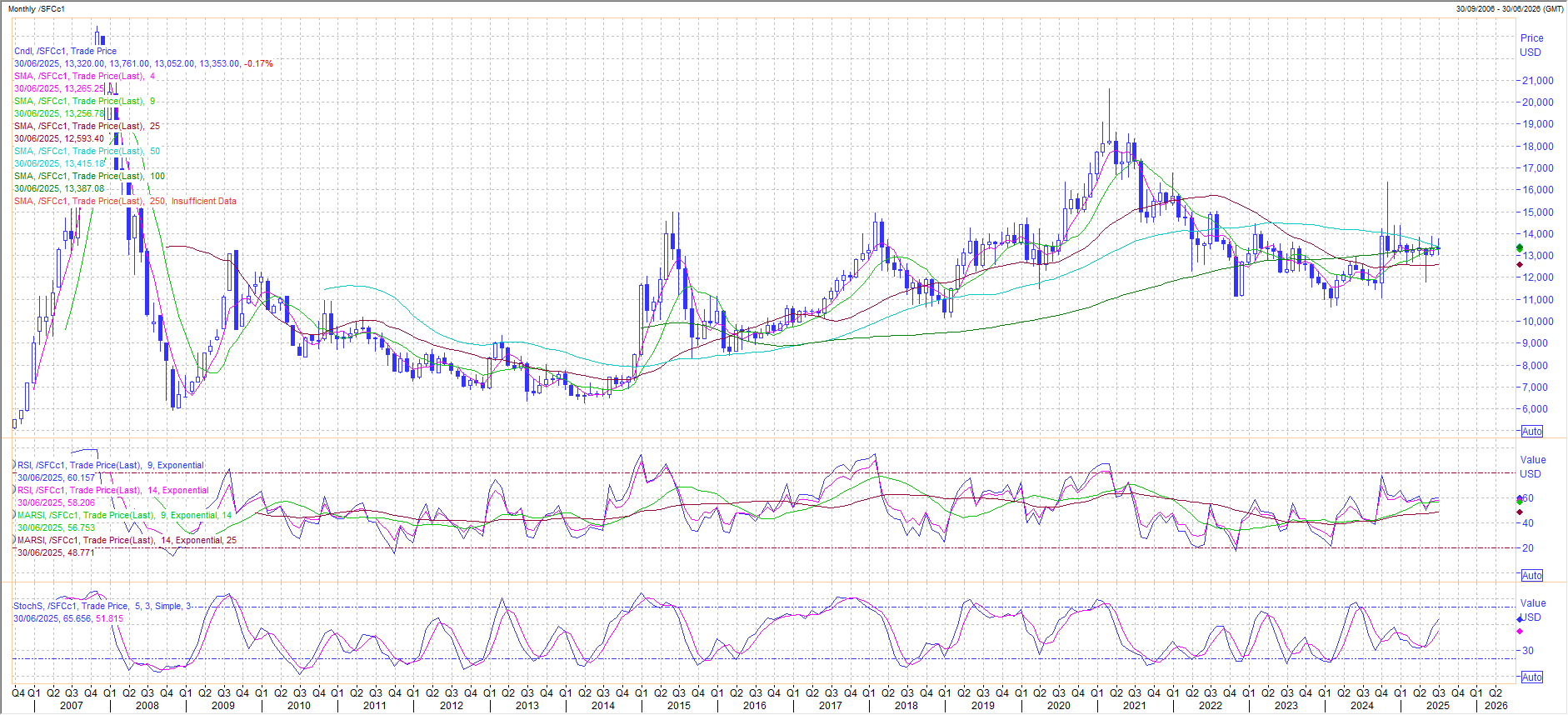Image resolution: width=1568 pixels, height=715 pixels.
Task: Click the 10,000 price axis label
Action: (x=1538, y=322)
